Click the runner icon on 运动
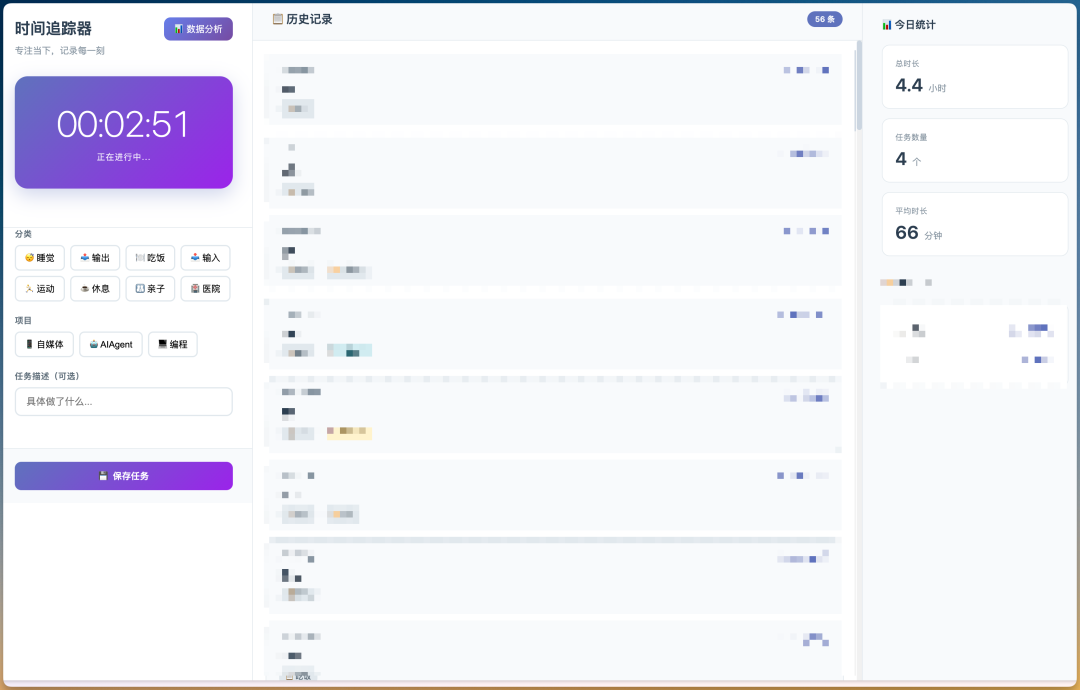 [x=29, y=289]
